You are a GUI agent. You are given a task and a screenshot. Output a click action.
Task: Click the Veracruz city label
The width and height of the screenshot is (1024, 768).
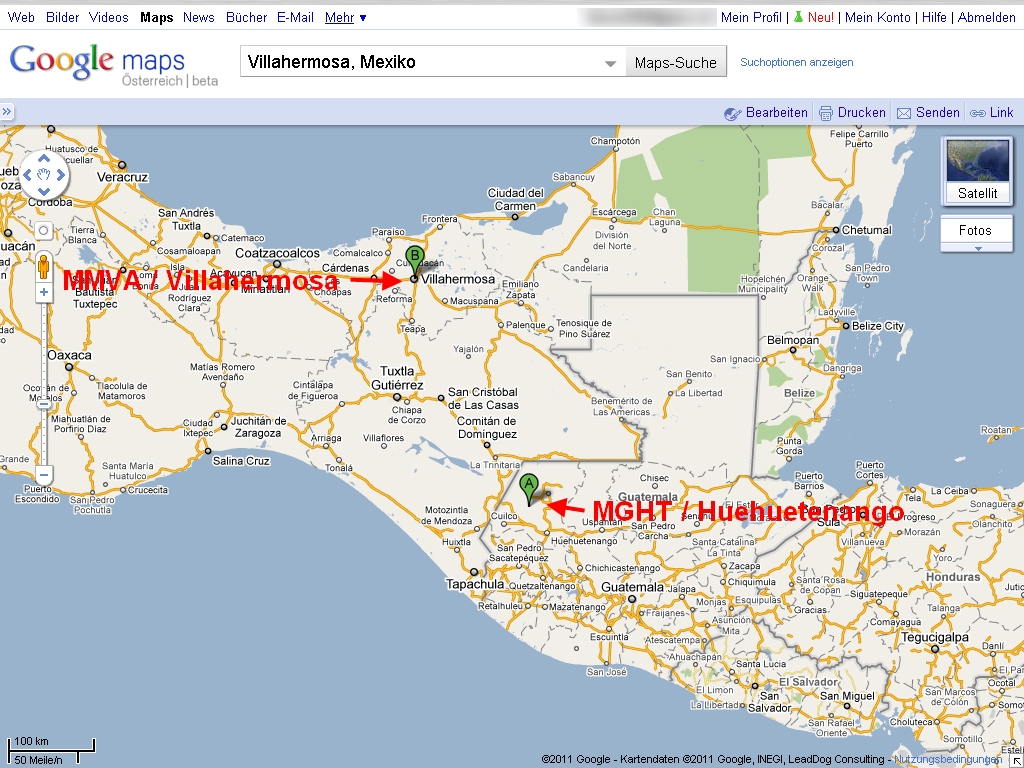122,177
